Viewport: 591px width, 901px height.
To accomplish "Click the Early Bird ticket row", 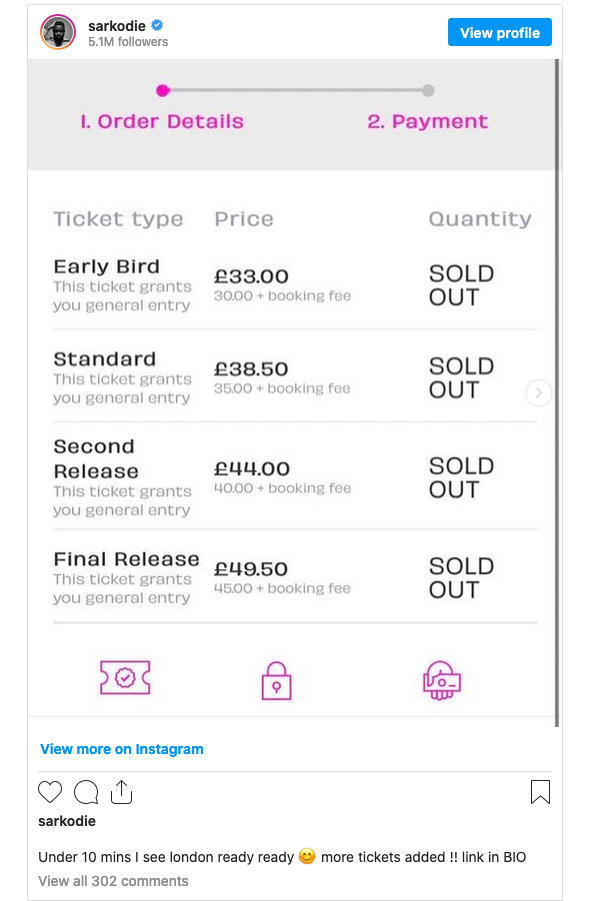I will tap(295, 286).
